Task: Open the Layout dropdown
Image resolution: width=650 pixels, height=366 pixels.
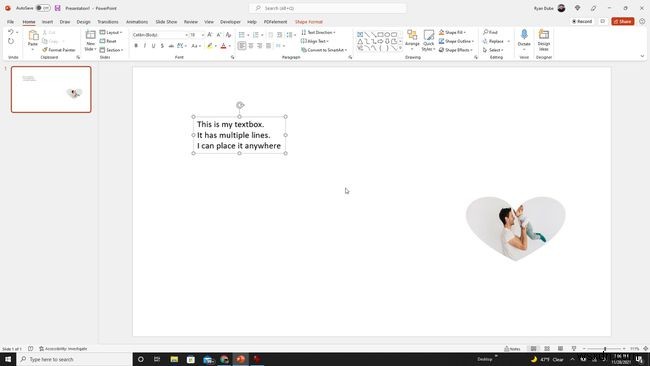Action: tap(111, 32)
